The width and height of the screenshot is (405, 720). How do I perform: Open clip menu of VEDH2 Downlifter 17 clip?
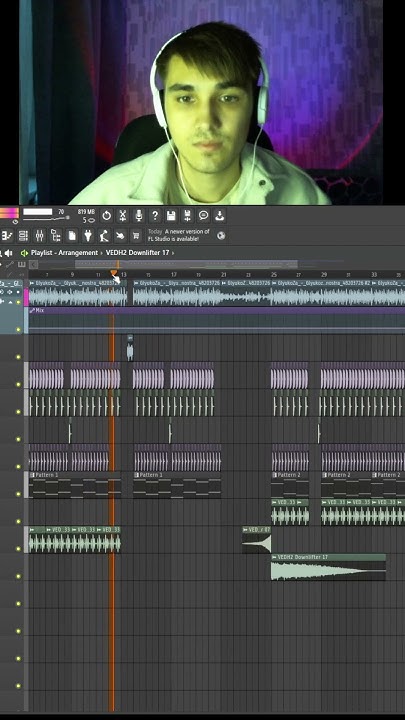click(x=274, y=557)
